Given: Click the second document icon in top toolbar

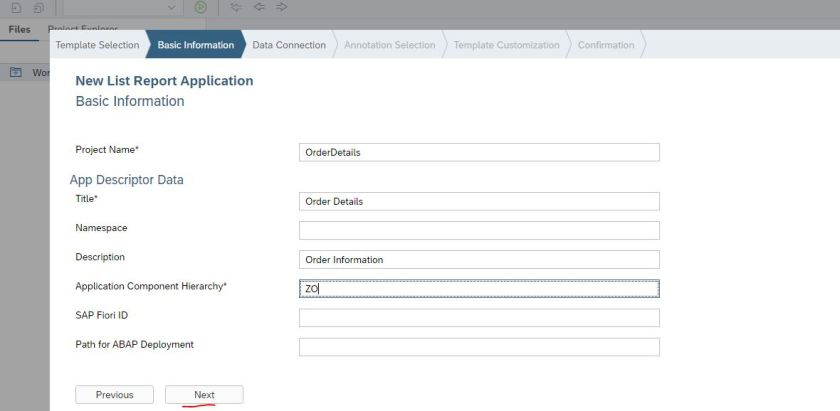Looking at the screenshot, I should [37, 7].
